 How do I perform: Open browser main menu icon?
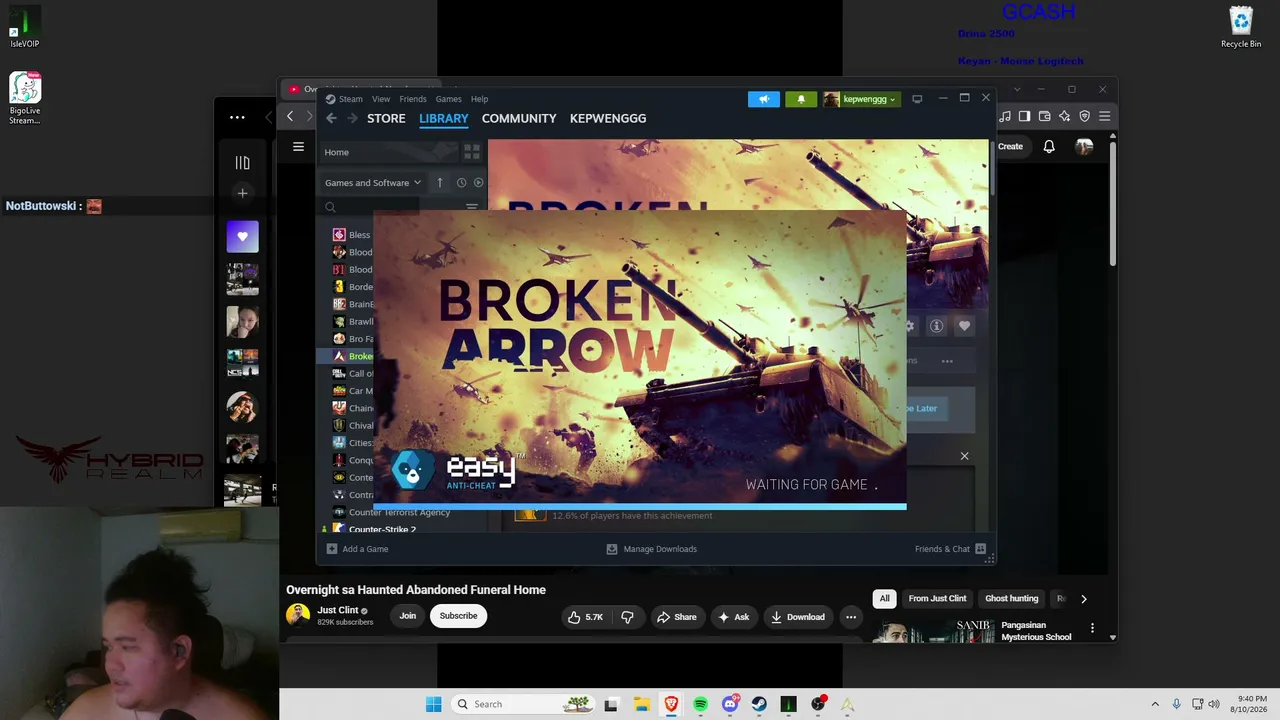[1105, 117]
